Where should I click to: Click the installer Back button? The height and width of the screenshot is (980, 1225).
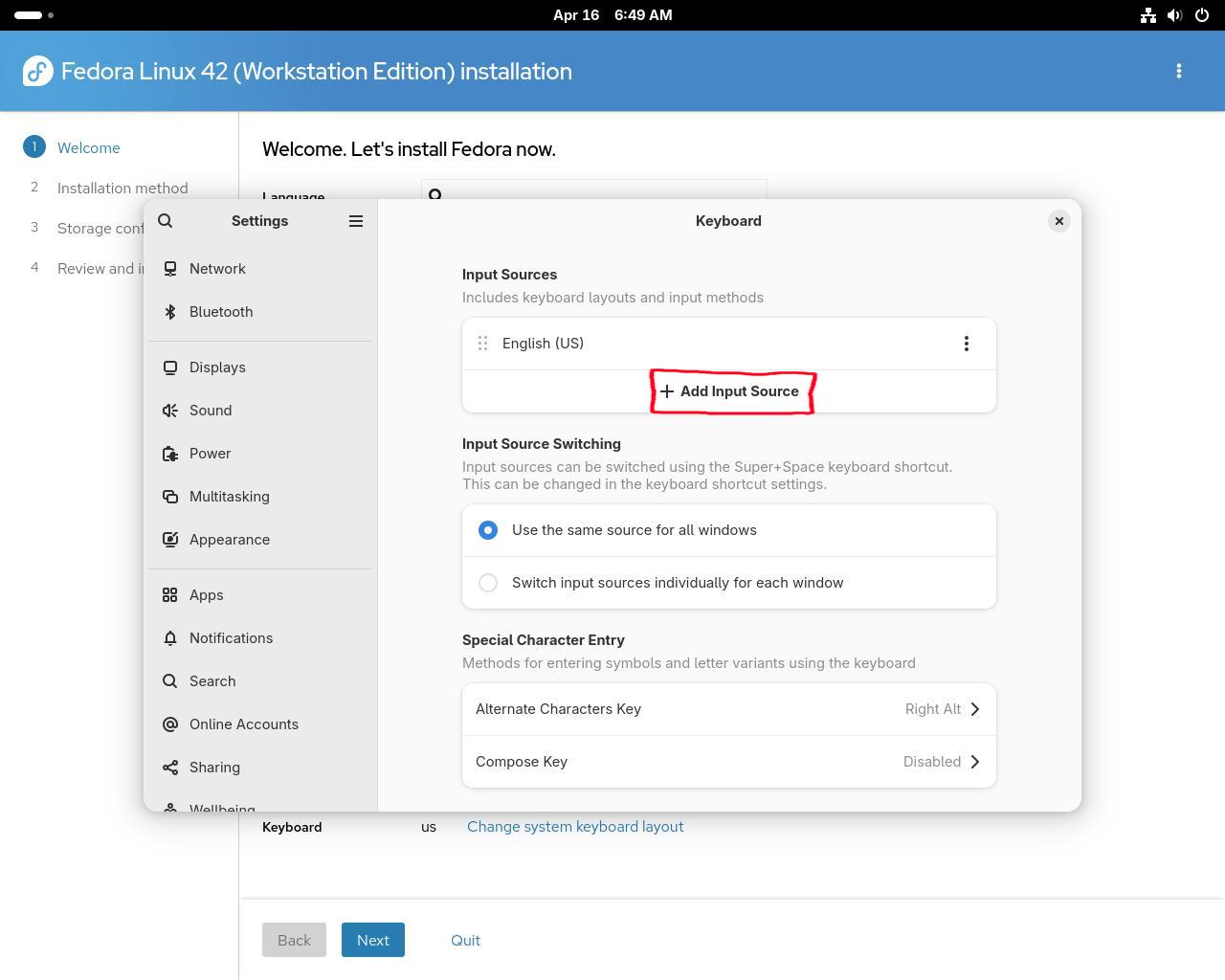click(x=294, y=940)
